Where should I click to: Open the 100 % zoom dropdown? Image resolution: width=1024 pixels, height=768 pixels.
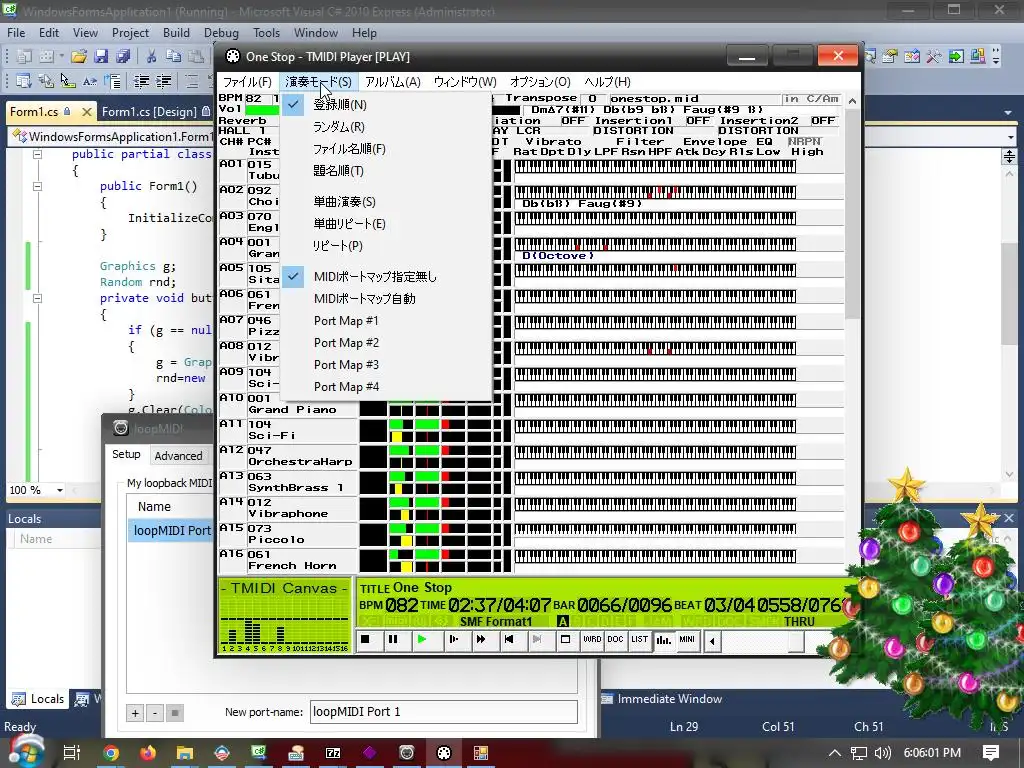(59, 490)
